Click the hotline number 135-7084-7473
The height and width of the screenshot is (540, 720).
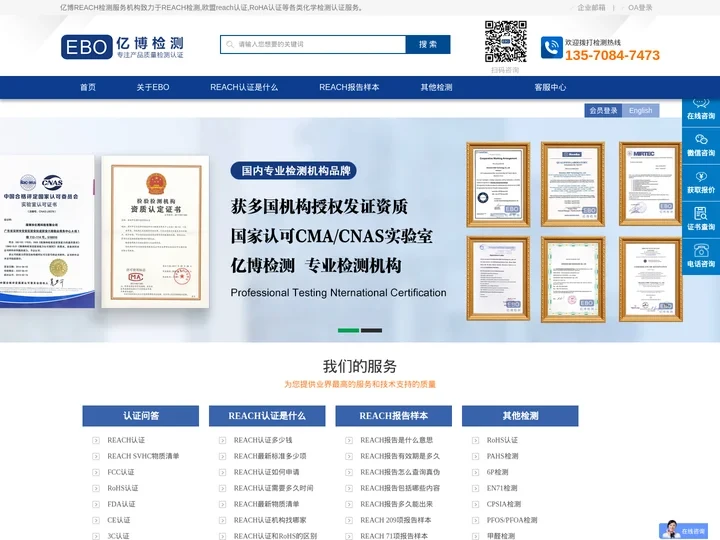[x=612, y=56]
